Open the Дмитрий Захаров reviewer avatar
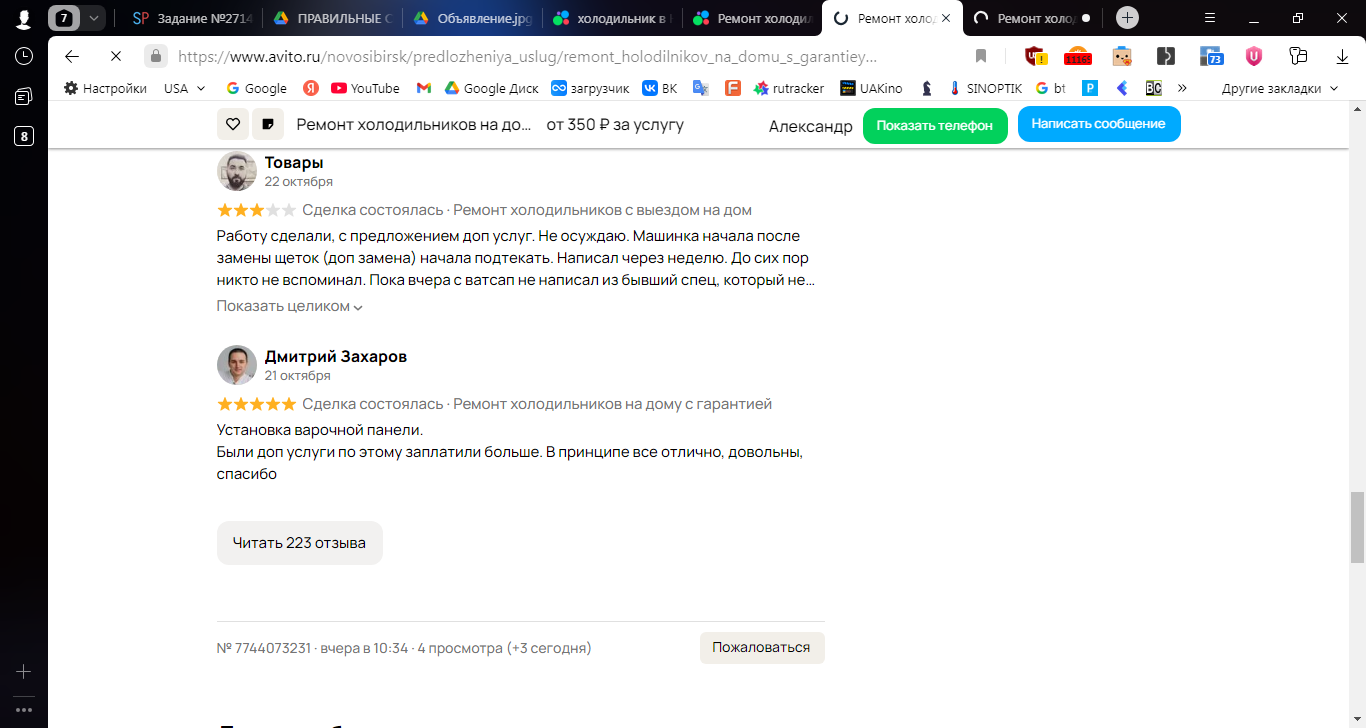 pos(237,365)
